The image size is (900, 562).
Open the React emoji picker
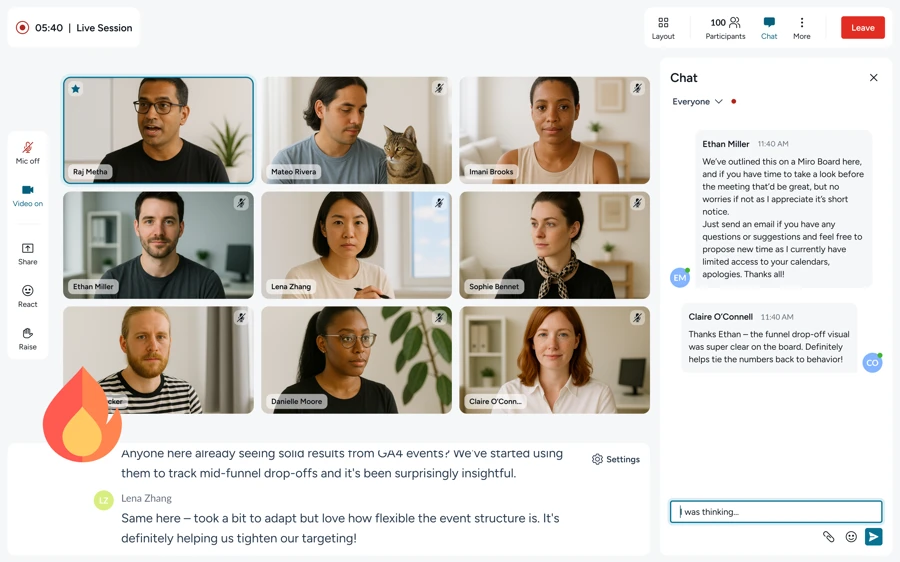click(28, 296)
